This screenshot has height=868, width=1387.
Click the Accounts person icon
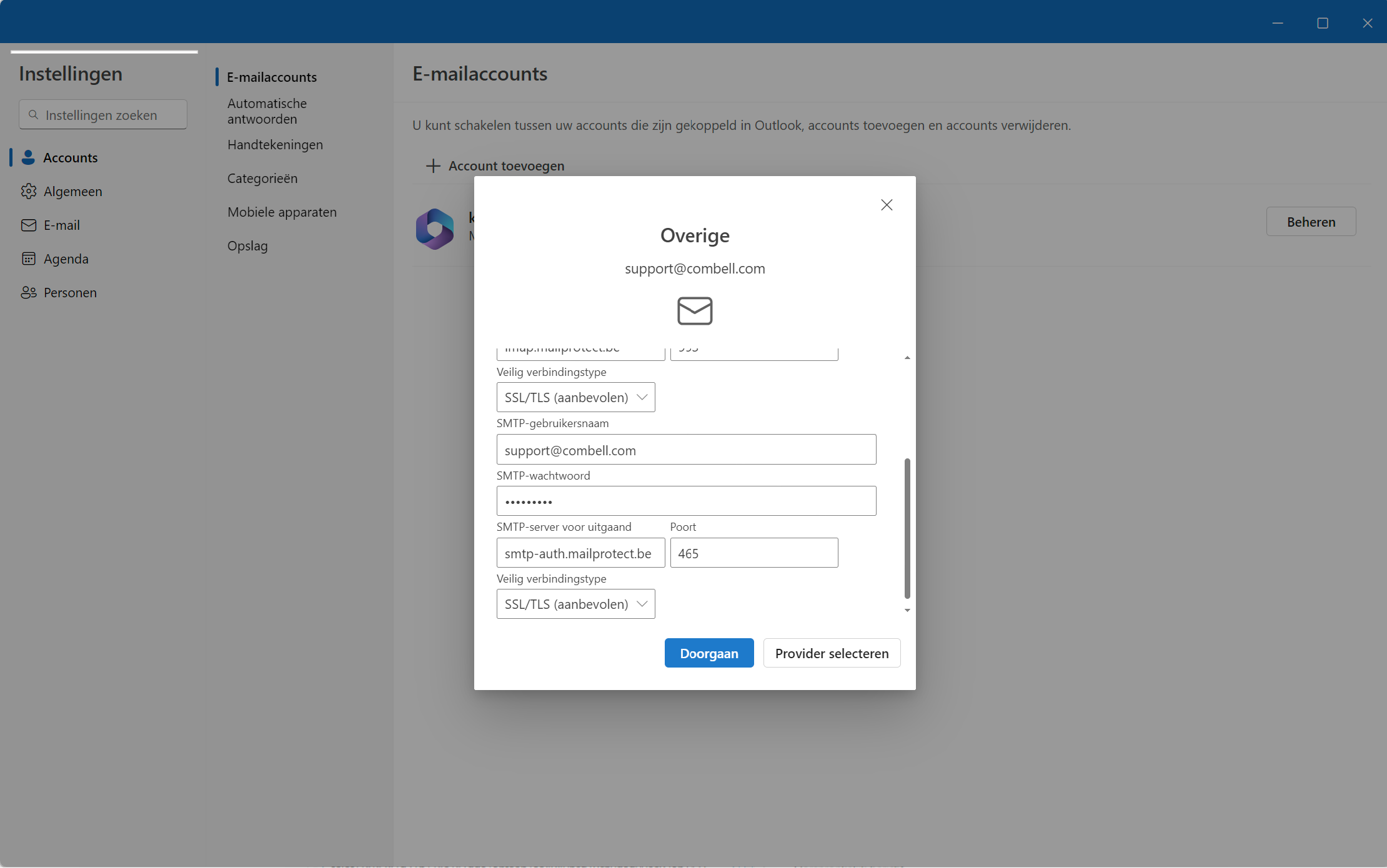pyautogui.click(x=28, y=157)
